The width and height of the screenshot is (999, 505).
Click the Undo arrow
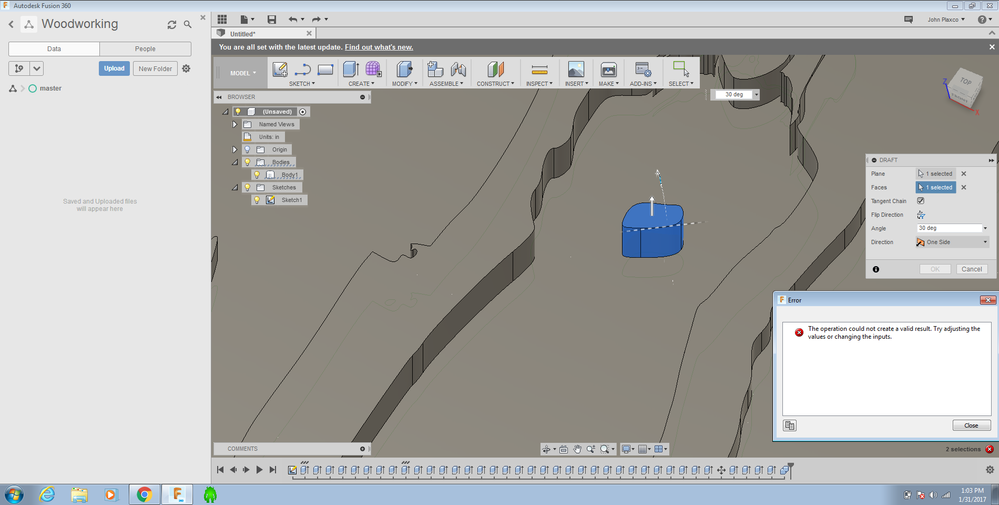pos(292,20)
